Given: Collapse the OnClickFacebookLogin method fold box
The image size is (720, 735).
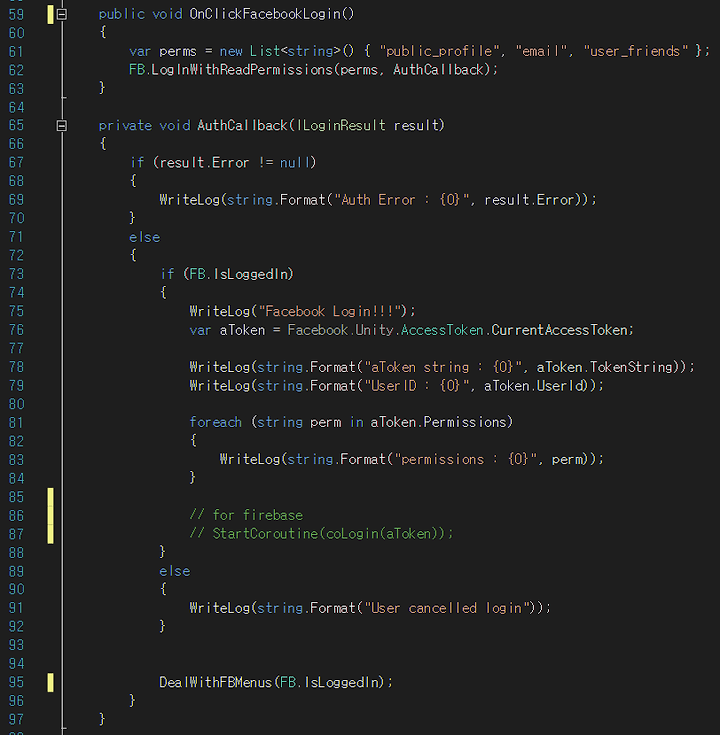Looking at the screenshot, I should coord(61,15).
